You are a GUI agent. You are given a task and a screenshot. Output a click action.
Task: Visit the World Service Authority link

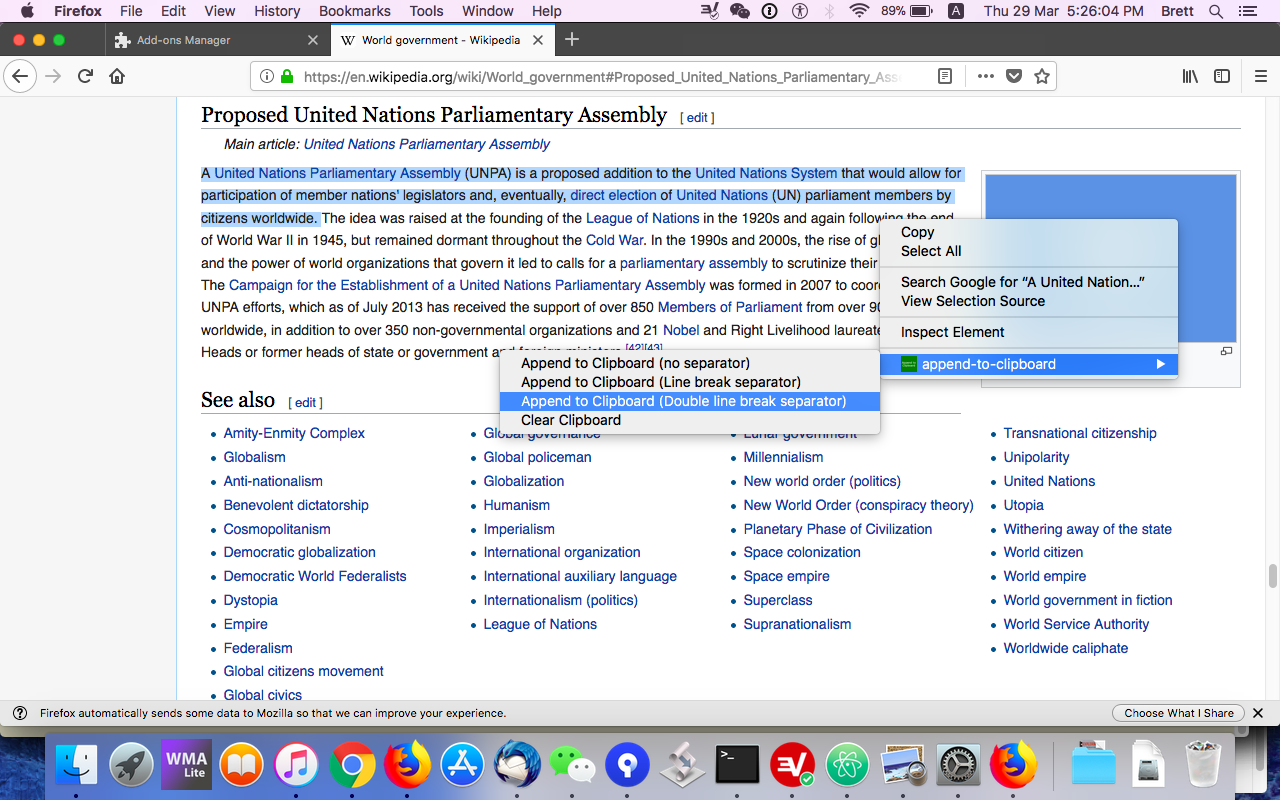[1076, 624]
